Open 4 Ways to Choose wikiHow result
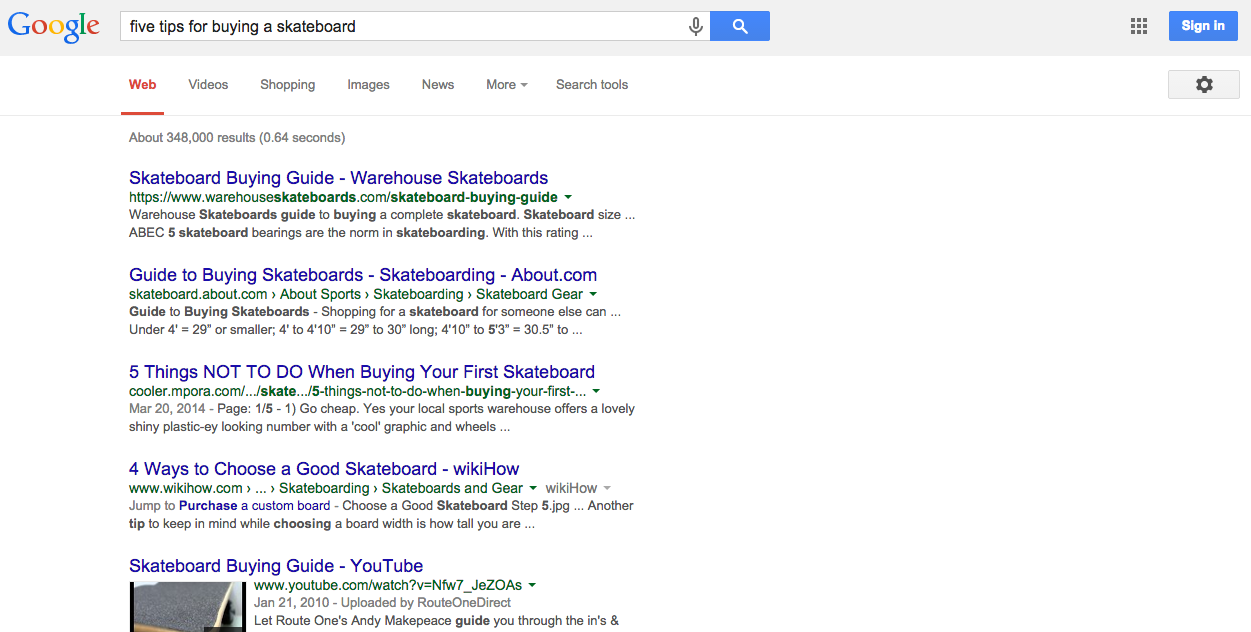 pyautogui.click(x=324, y=469)
